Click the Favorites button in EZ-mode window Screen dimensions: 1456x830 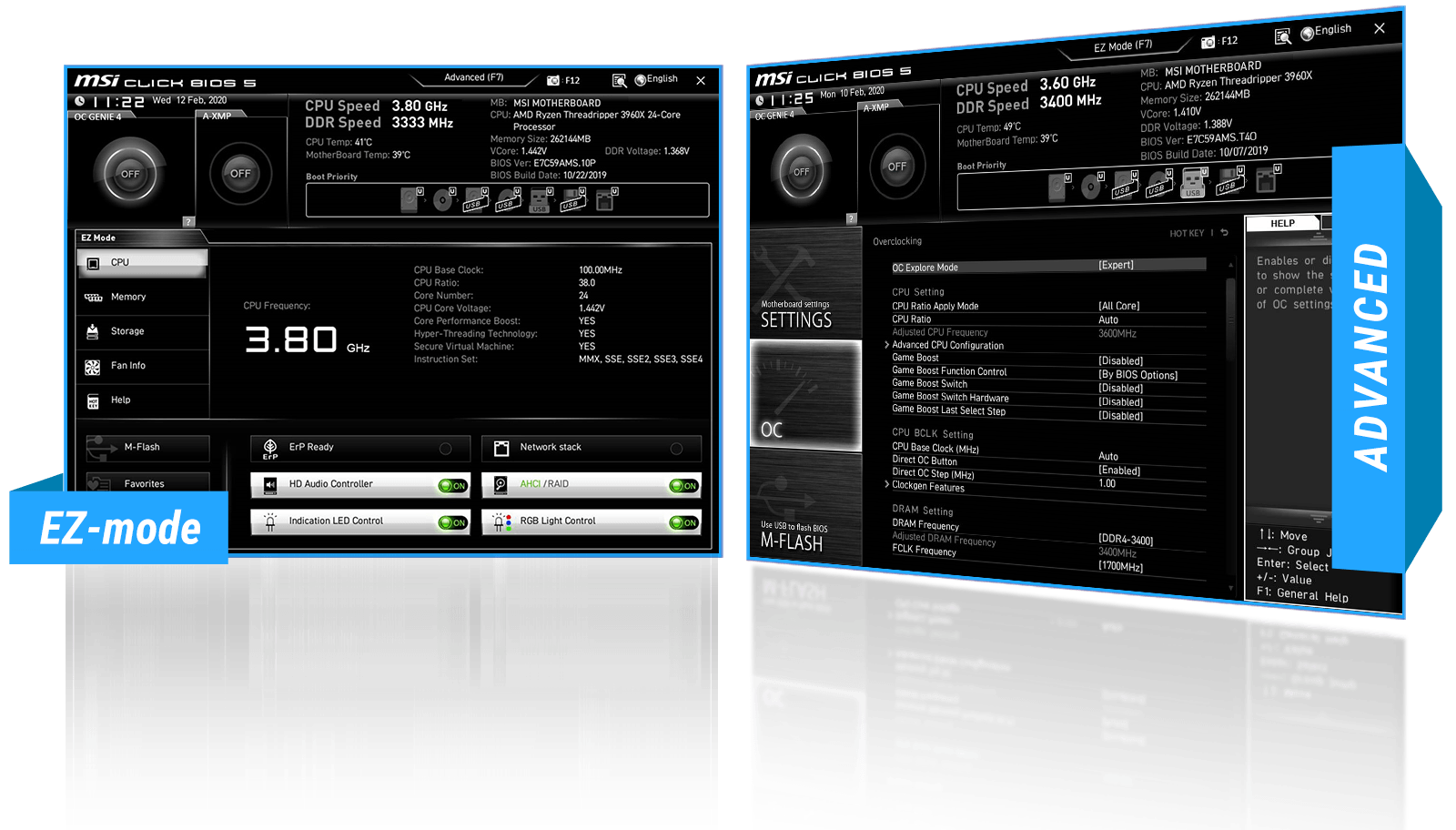pos(147,482)
